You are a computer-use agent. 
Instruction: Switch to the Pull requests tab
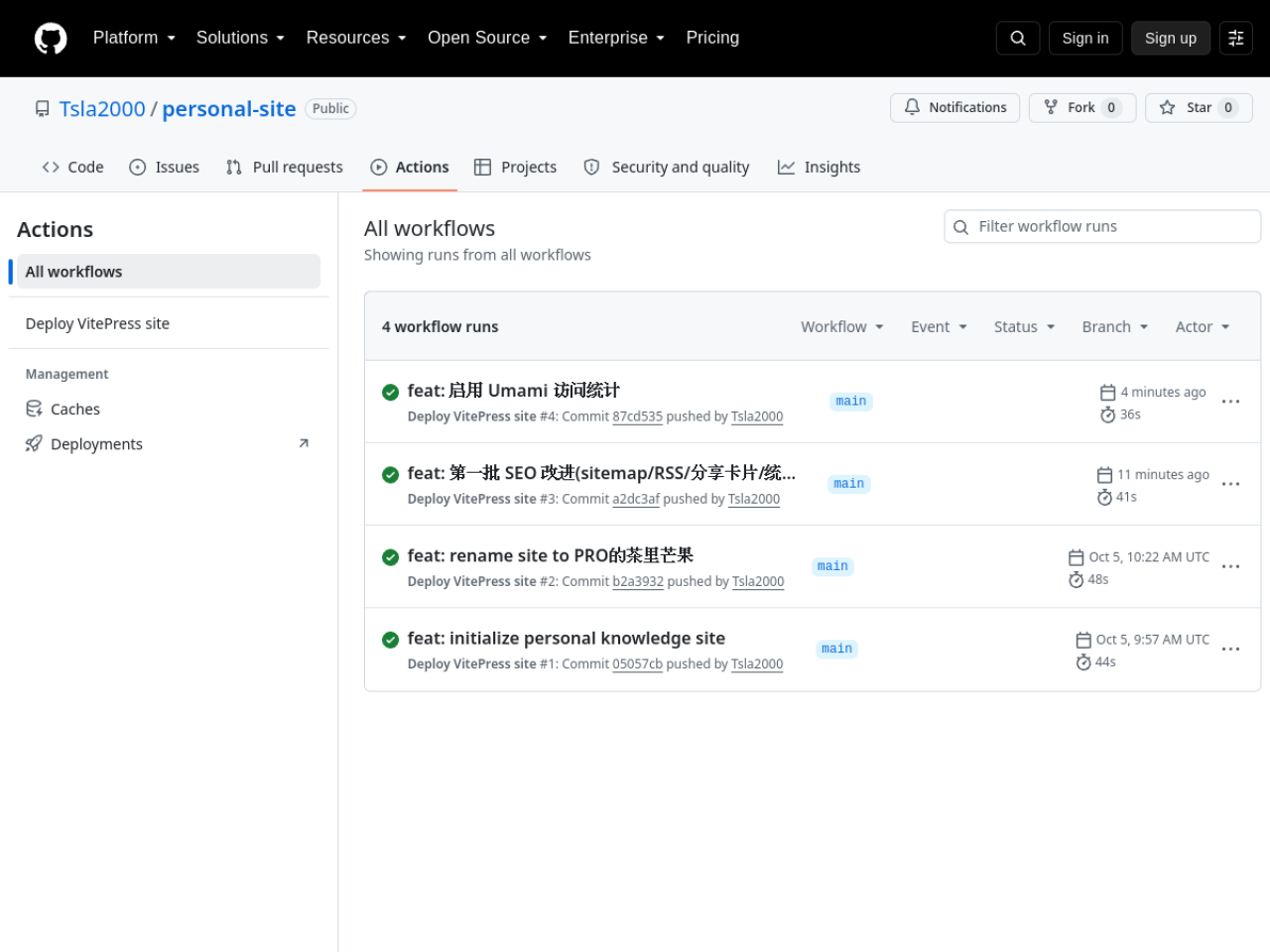(285, 167)
